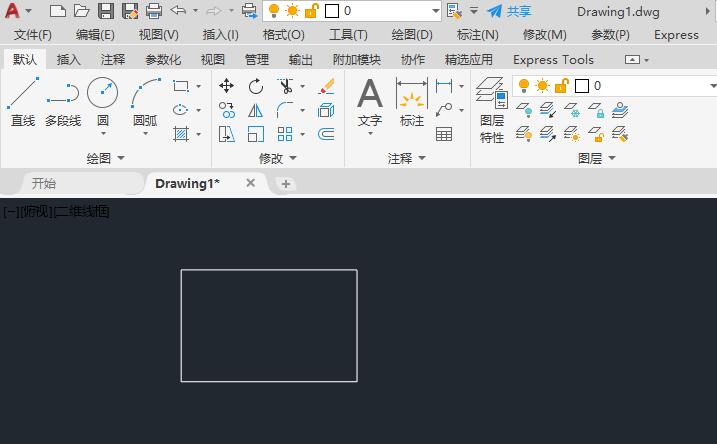Activate the Rotate tool icon

pyautogui.click(x=256, y=86)
